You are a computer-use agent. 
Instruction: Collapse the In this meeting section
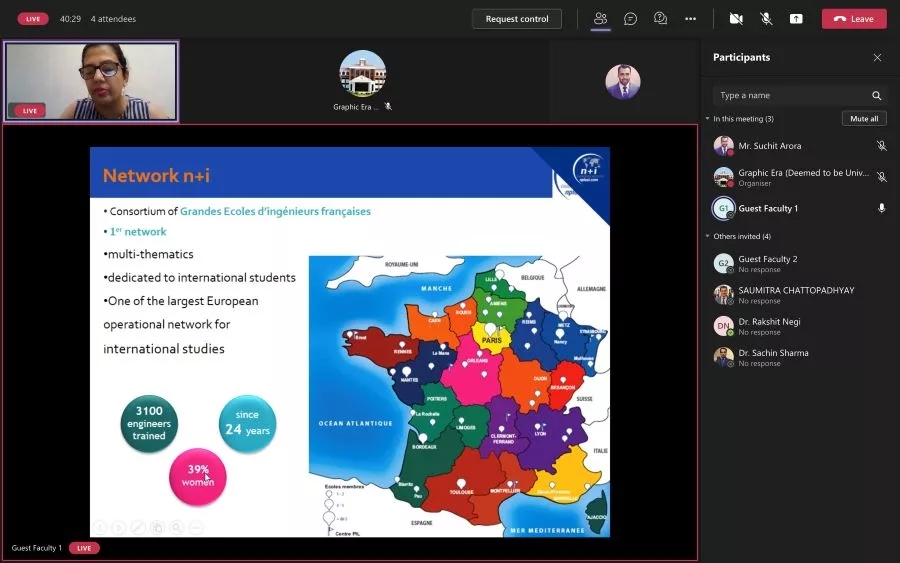[708, 119]
